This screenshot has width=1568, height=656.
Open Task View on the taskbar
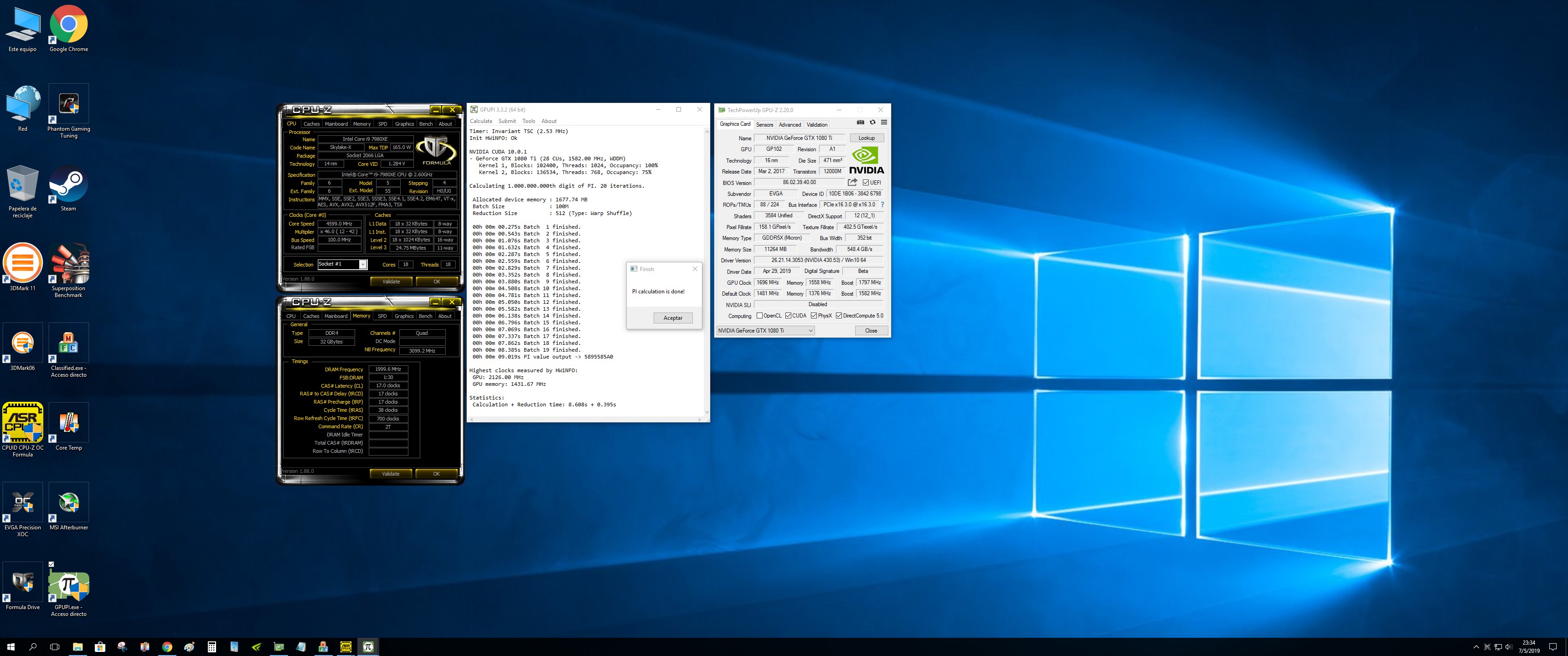pos(55,647)
